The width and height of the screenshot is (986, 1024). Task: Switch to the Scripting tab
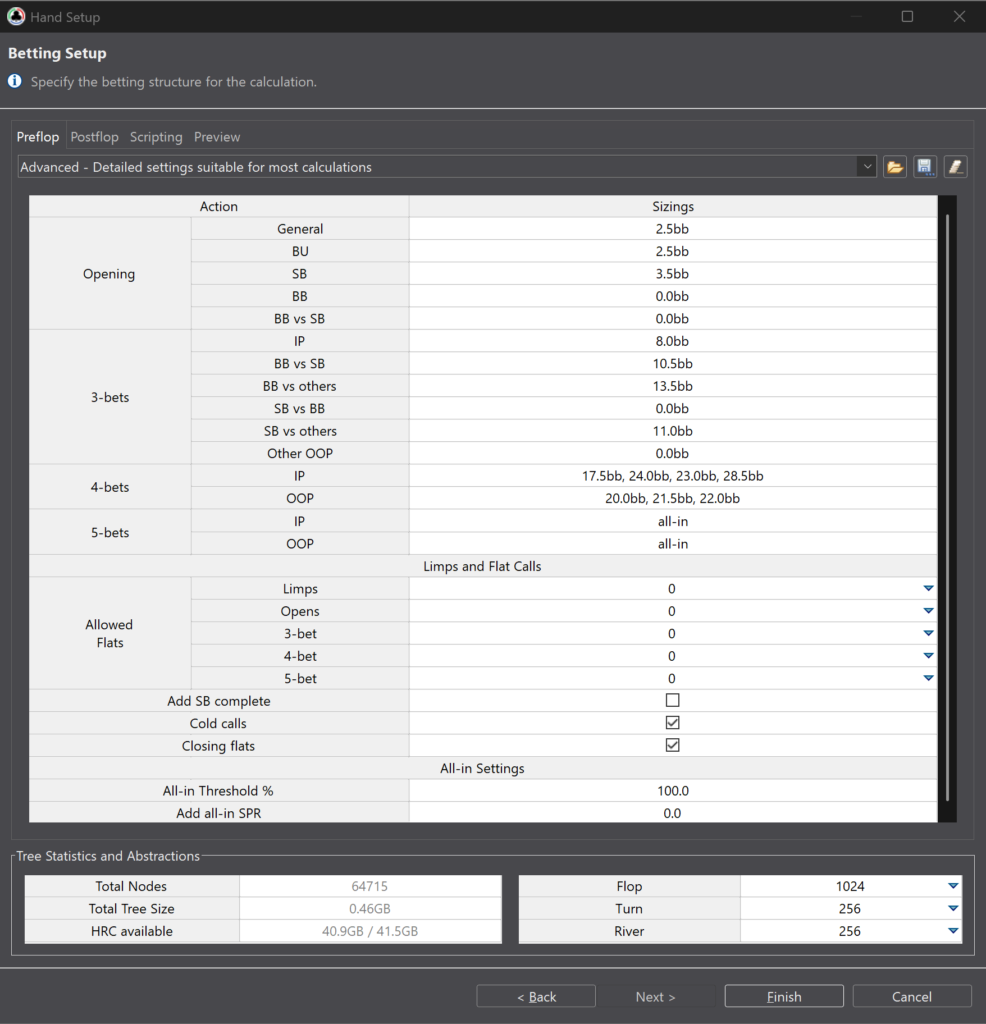point(156,137)
